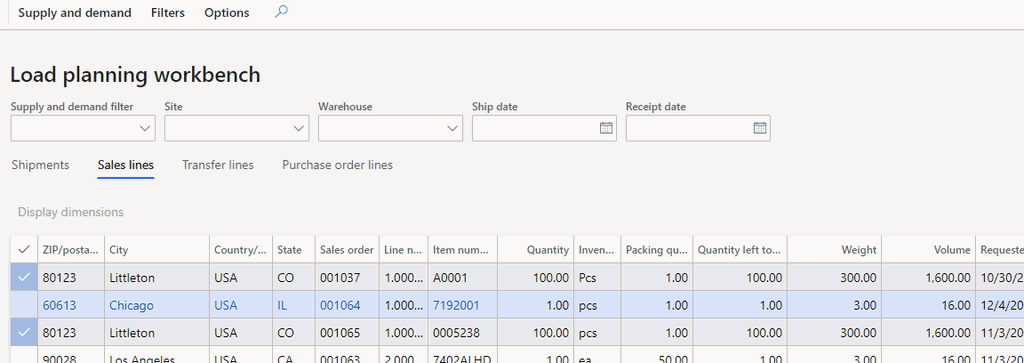Open the Ship date calendar picker
This screenshot has width=1024, height=363.
(606, 128)
